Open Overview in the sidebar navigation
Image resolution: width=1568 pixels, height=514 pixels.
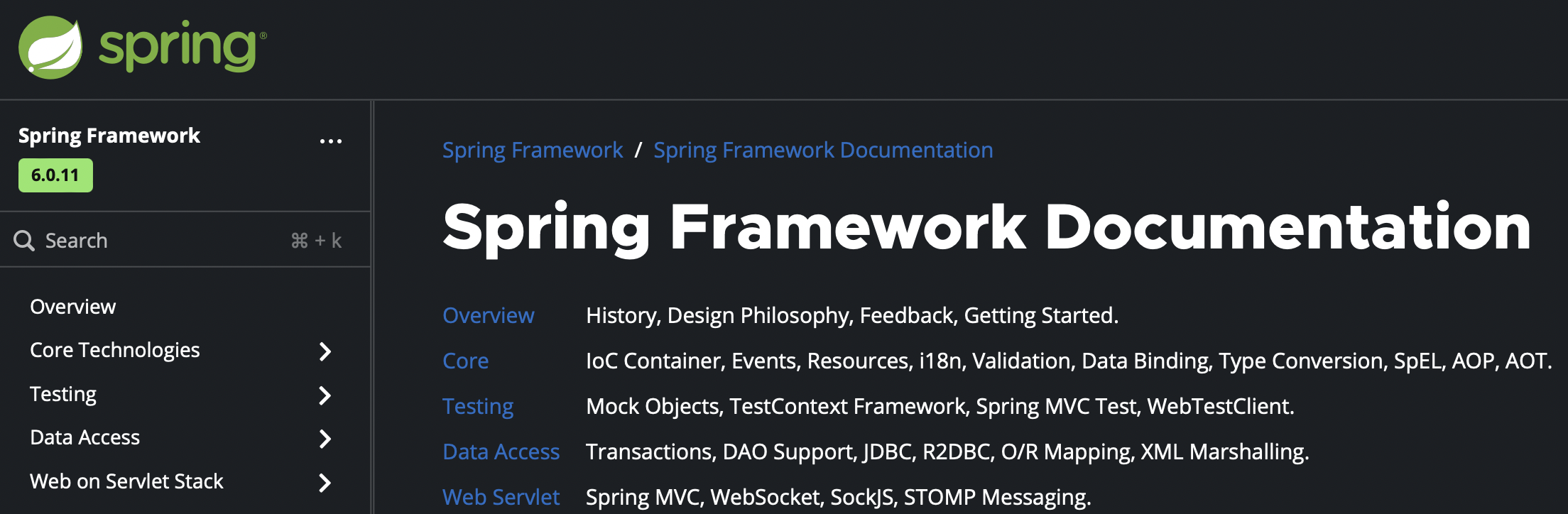72,307
